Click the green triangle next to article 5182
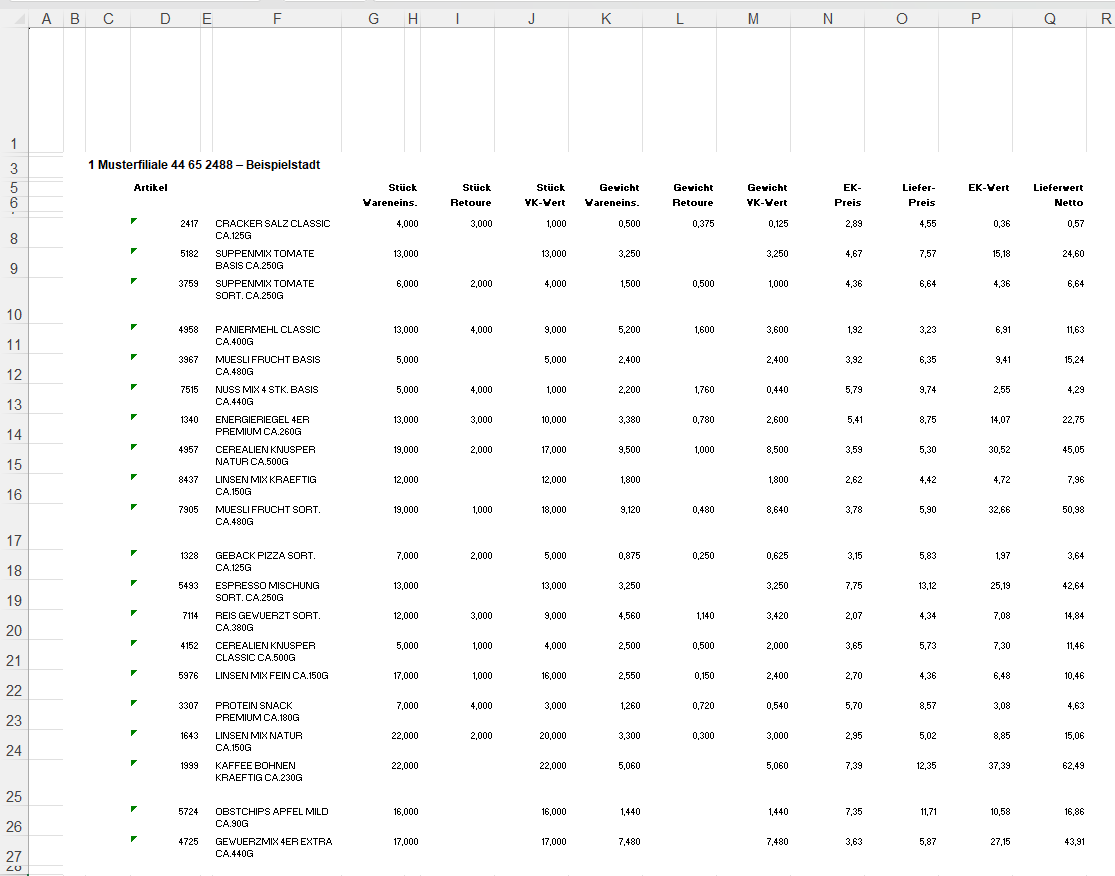1115x876 pixels. point(134,251)
